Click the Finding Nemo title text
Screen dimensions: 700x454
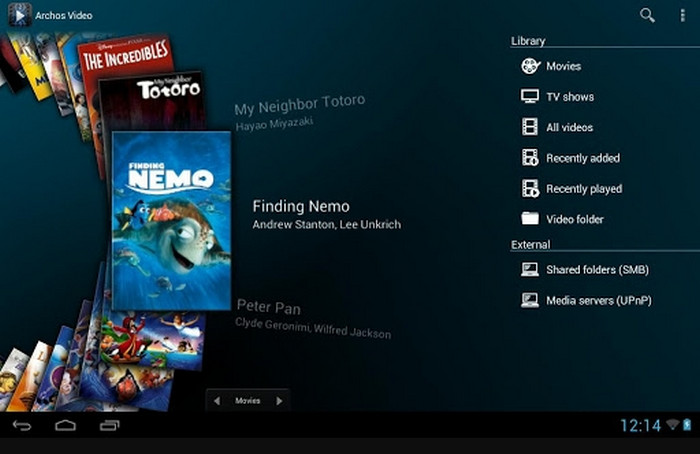[301, 206]
